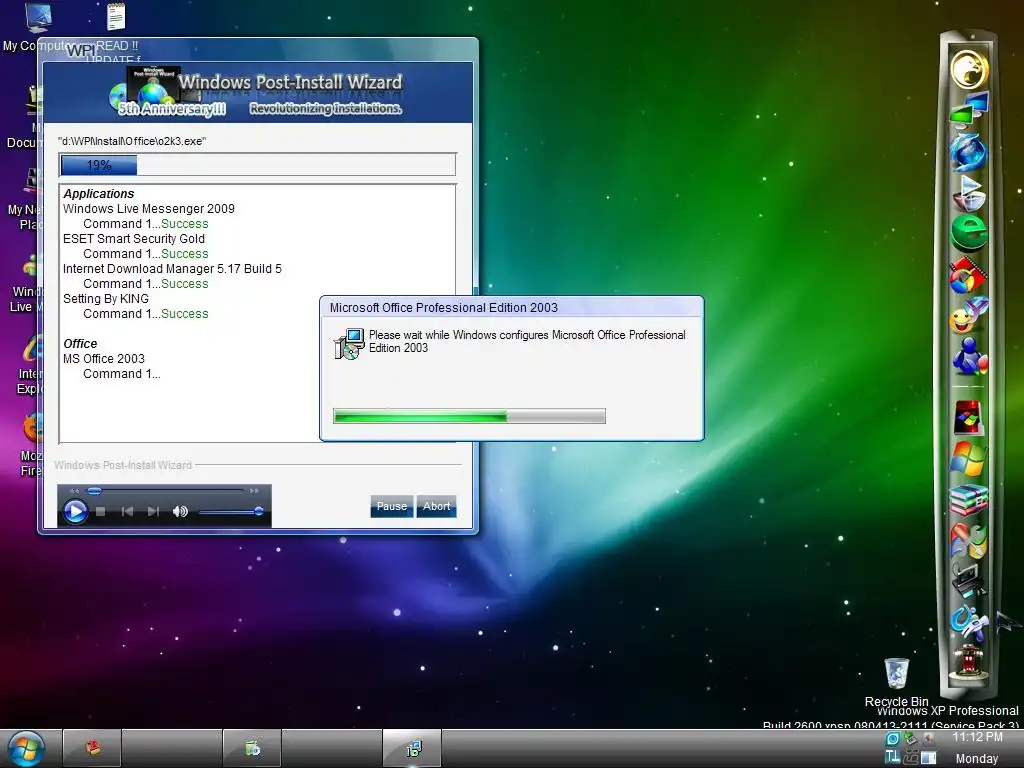This screenshot has height=768, width=1024.
Task: Click the 'Office' heading in install log
Action: (x=80, y=344)
